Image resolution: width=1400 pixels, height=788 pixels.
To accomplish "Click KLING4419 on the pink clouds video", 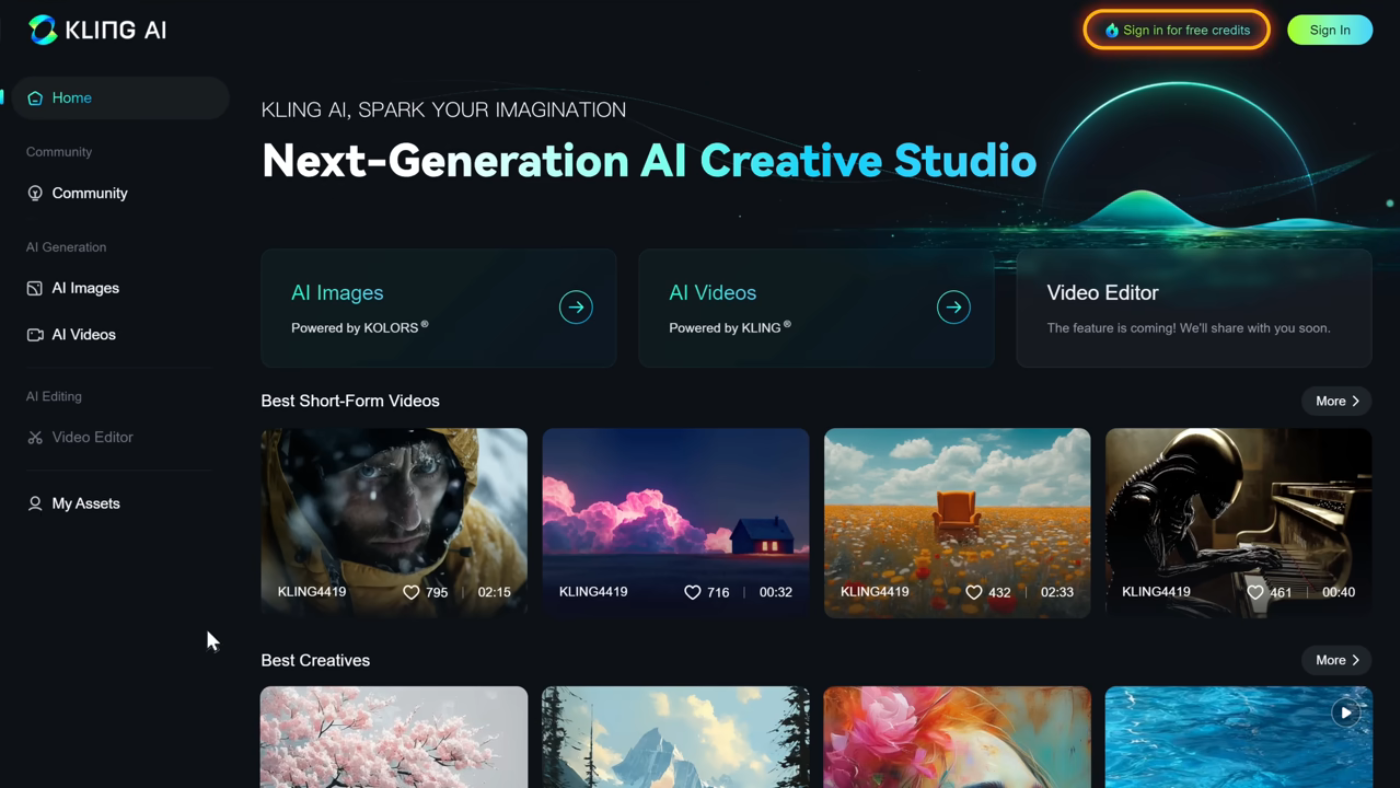I will click(x=593, y=592).
